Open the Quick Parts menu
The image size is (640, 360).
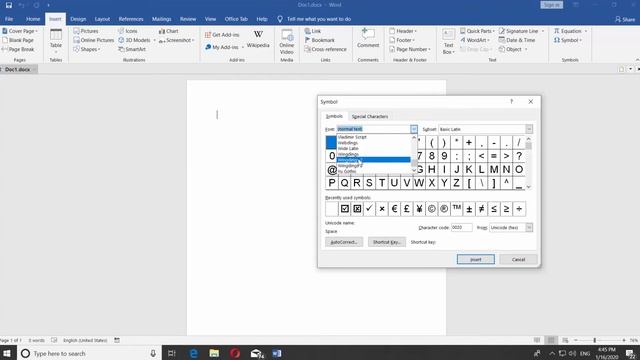click(477, 31)
